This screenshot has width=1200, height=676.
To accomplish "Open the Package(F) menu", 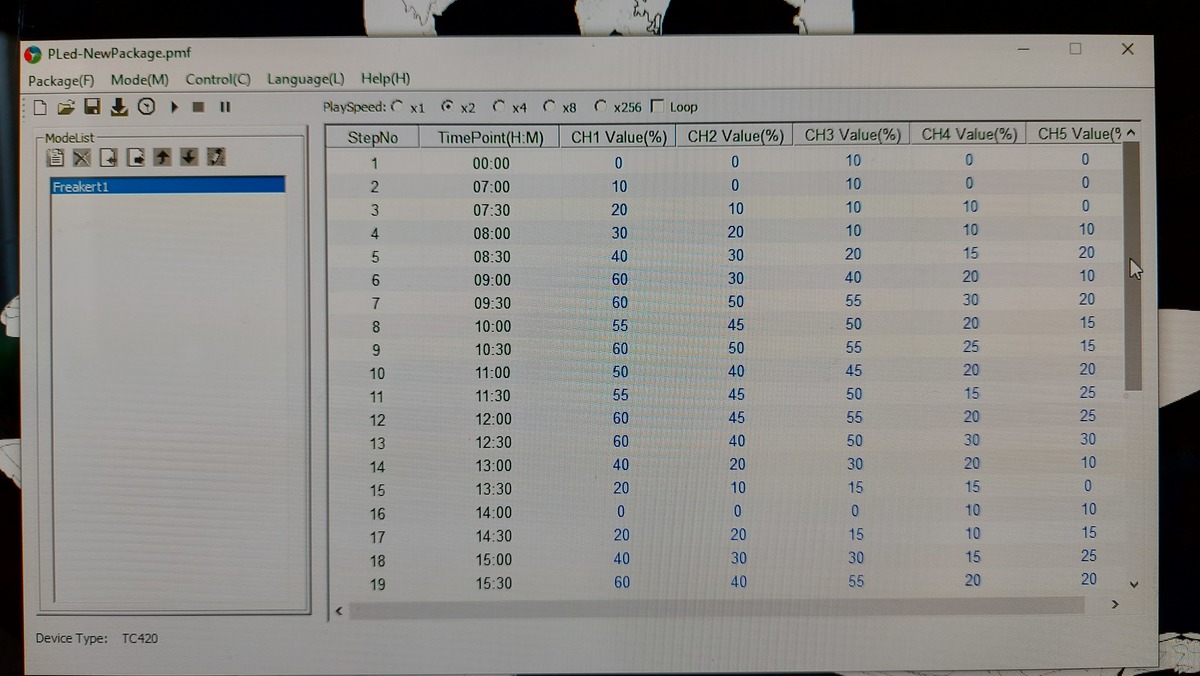I will pyautogui.click(x=61, y=79).
